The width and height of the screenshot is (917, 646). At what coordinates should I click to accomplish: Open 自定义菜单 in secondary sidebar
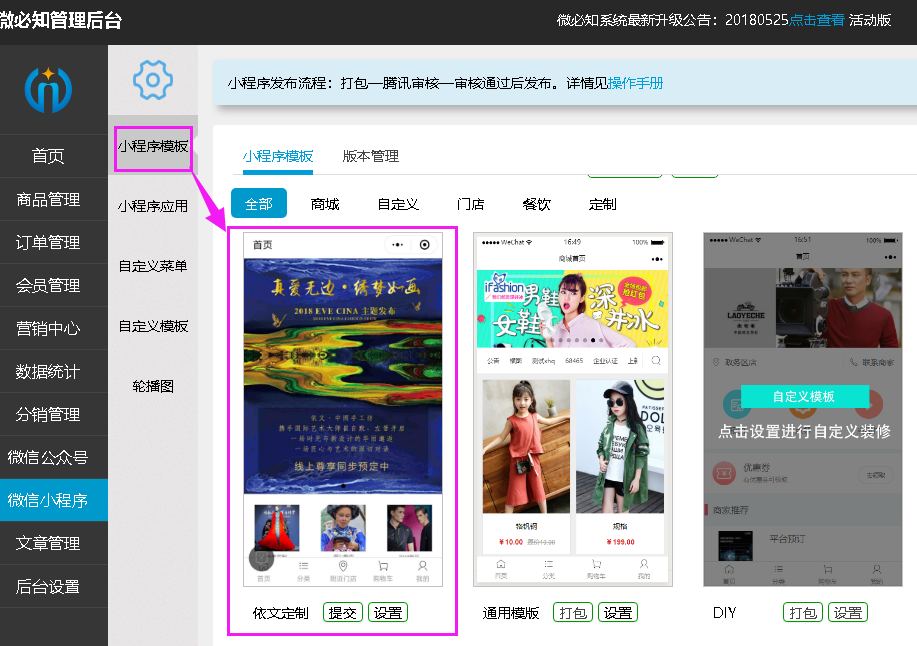[153, 266]
